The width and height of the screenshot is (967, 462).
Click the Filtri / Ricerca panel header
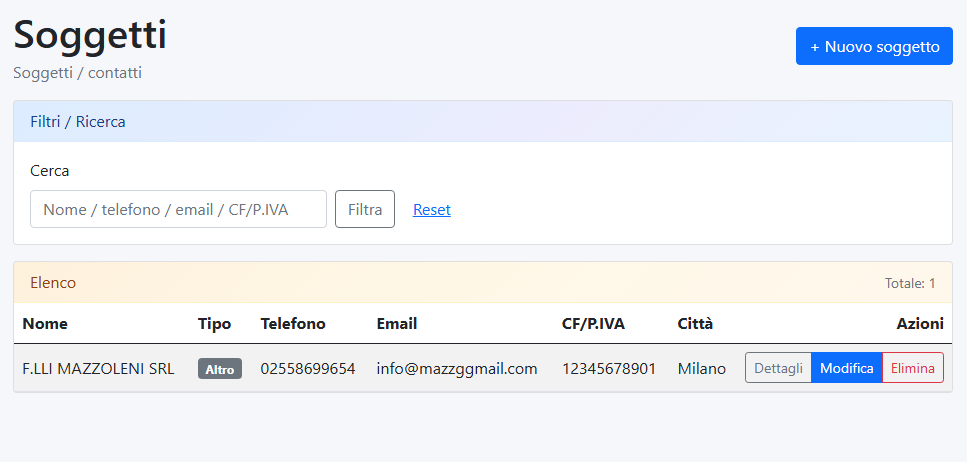[x=78, y=122]
